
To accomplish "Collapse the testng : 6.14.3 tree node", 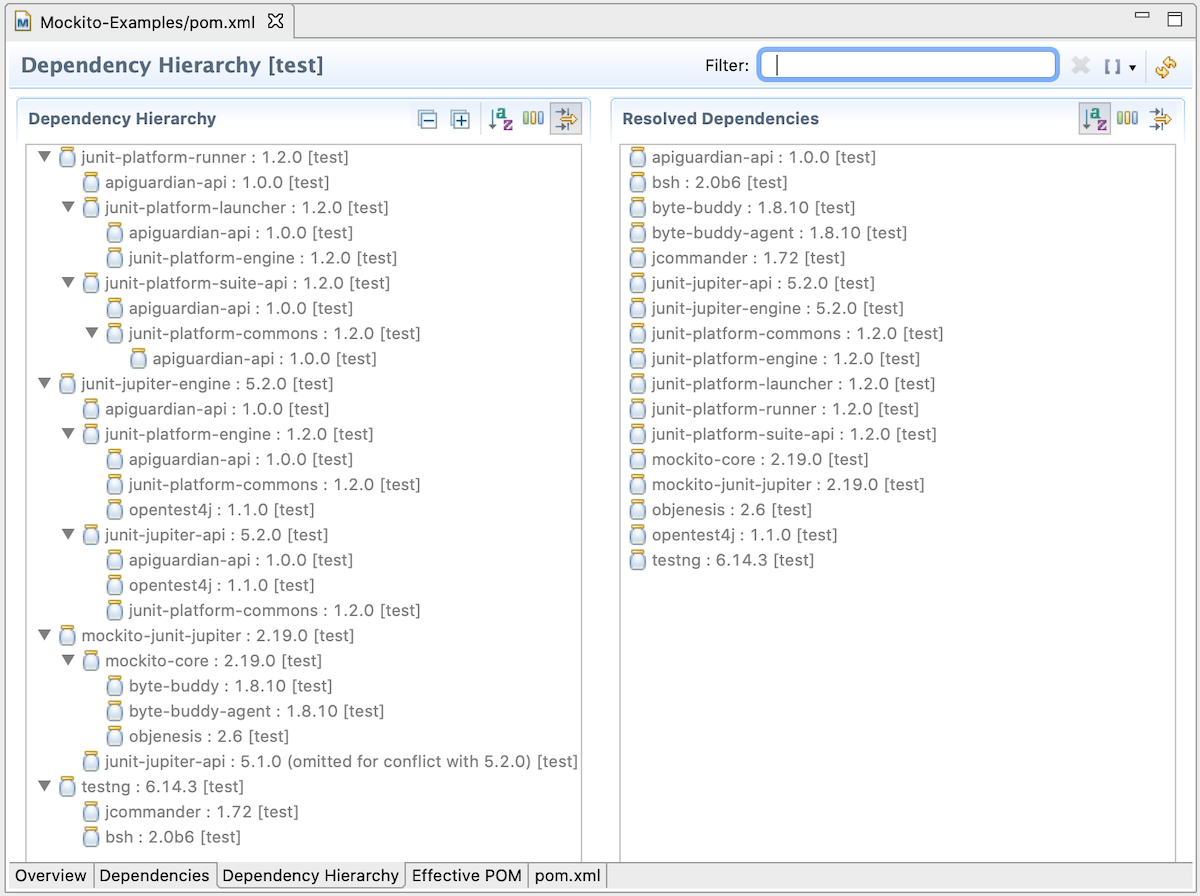I will tap(45, 786).
